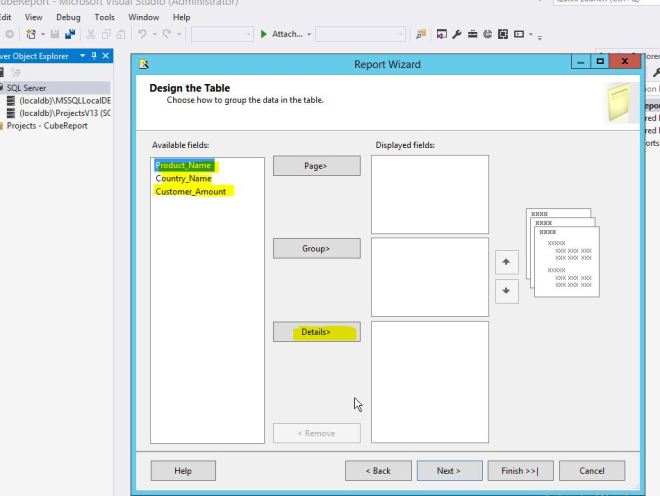660x496 pixels.
Task: Click the Details> button
Action: [x=316, y=332]
